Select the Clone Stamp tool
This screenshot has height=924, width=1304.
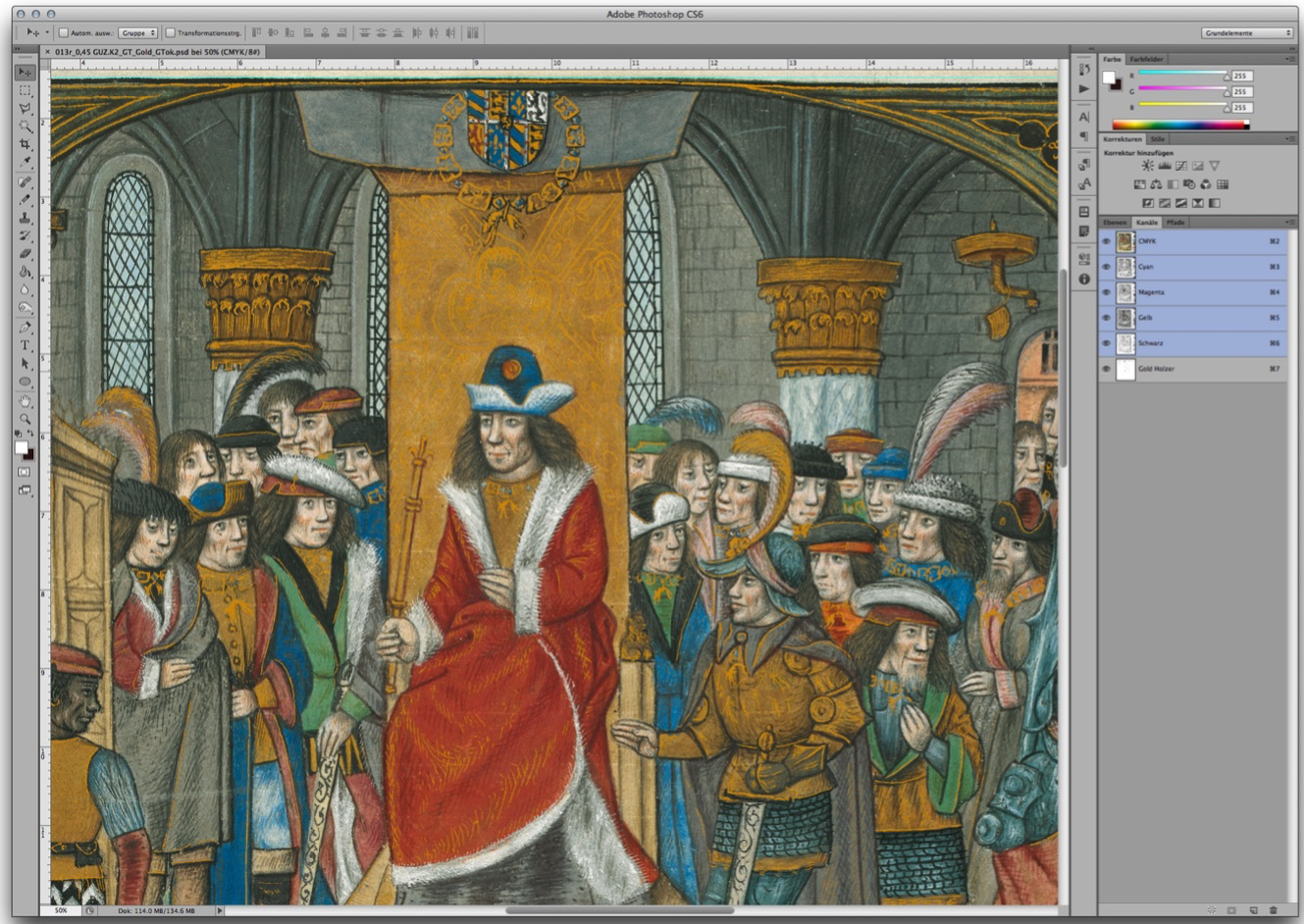(26, 218)
